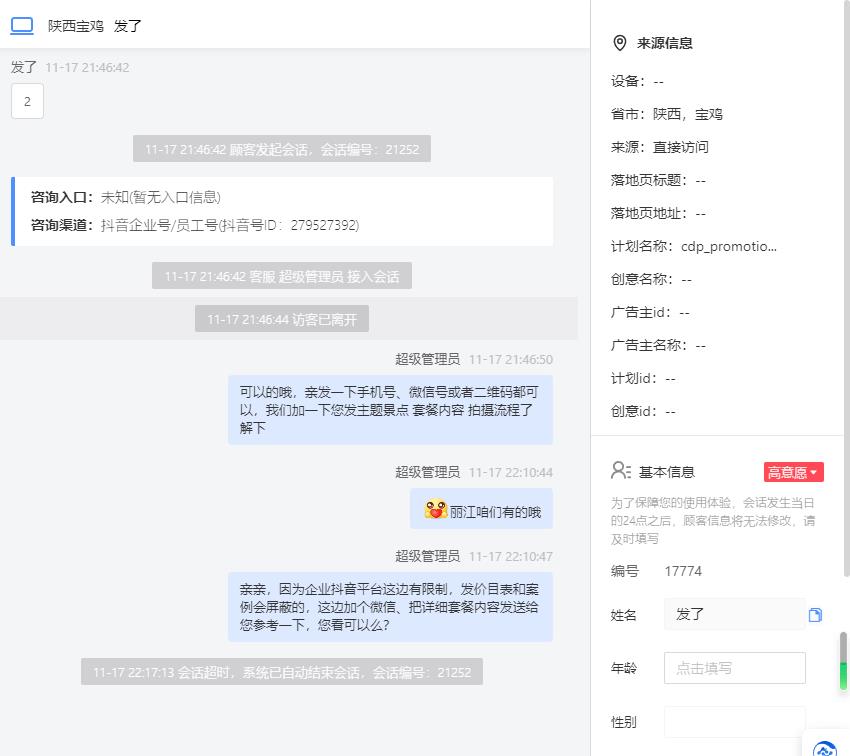This screenshot has height=756, width=850.
Task: Click the copy icon next to 姓名 field
Action: coord(815,615)
